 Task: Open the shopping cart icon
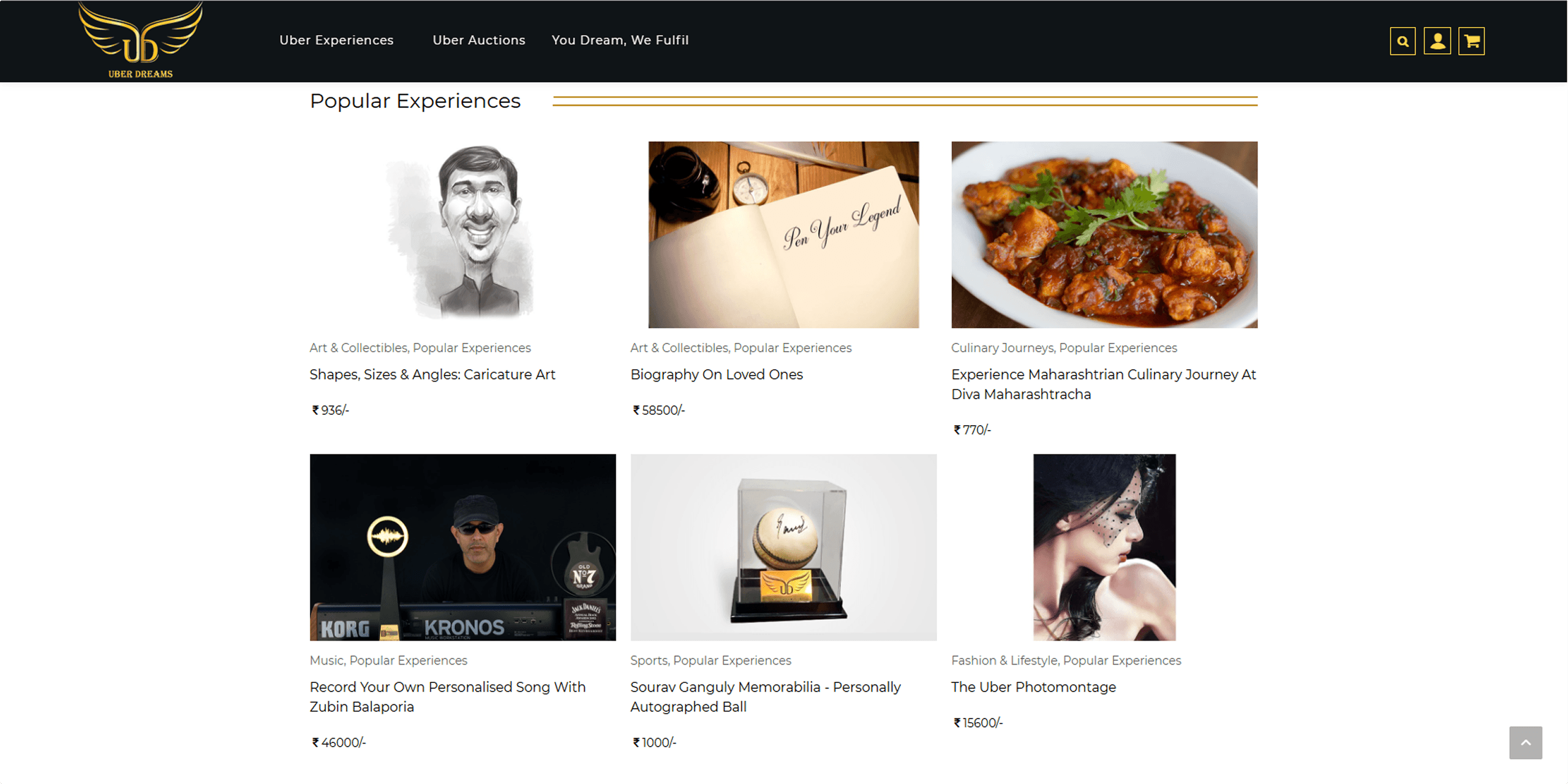pyautogui.click(x=1471, y=42)
